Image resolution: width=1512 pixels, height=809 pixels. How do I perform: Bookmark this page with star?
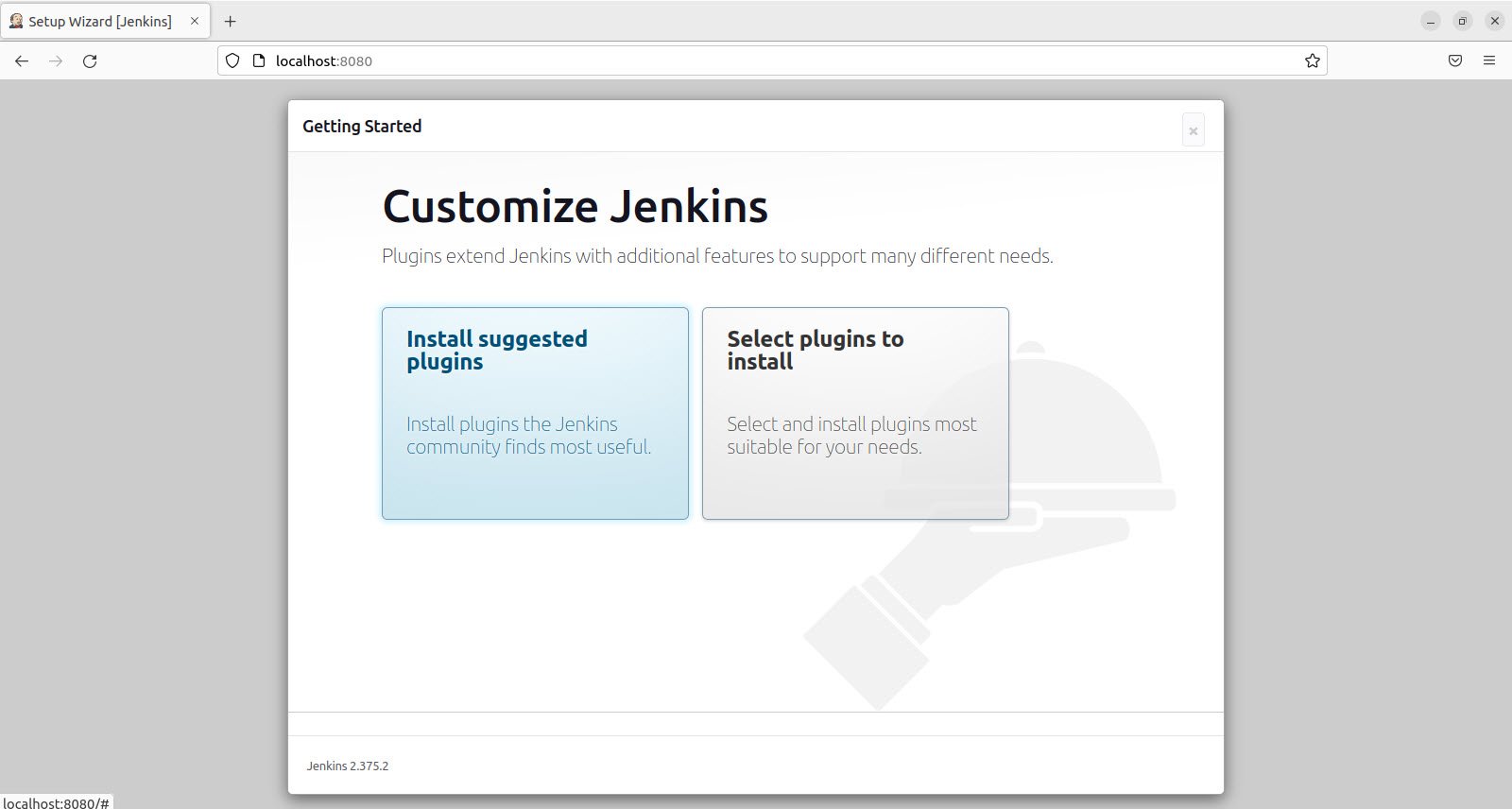[x=1312, y=60]
